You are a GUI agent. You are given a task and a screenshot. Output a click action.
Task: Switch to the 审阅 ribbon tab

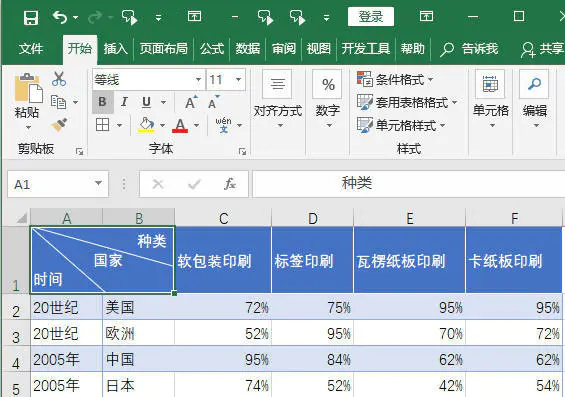(x=283, y=48)
